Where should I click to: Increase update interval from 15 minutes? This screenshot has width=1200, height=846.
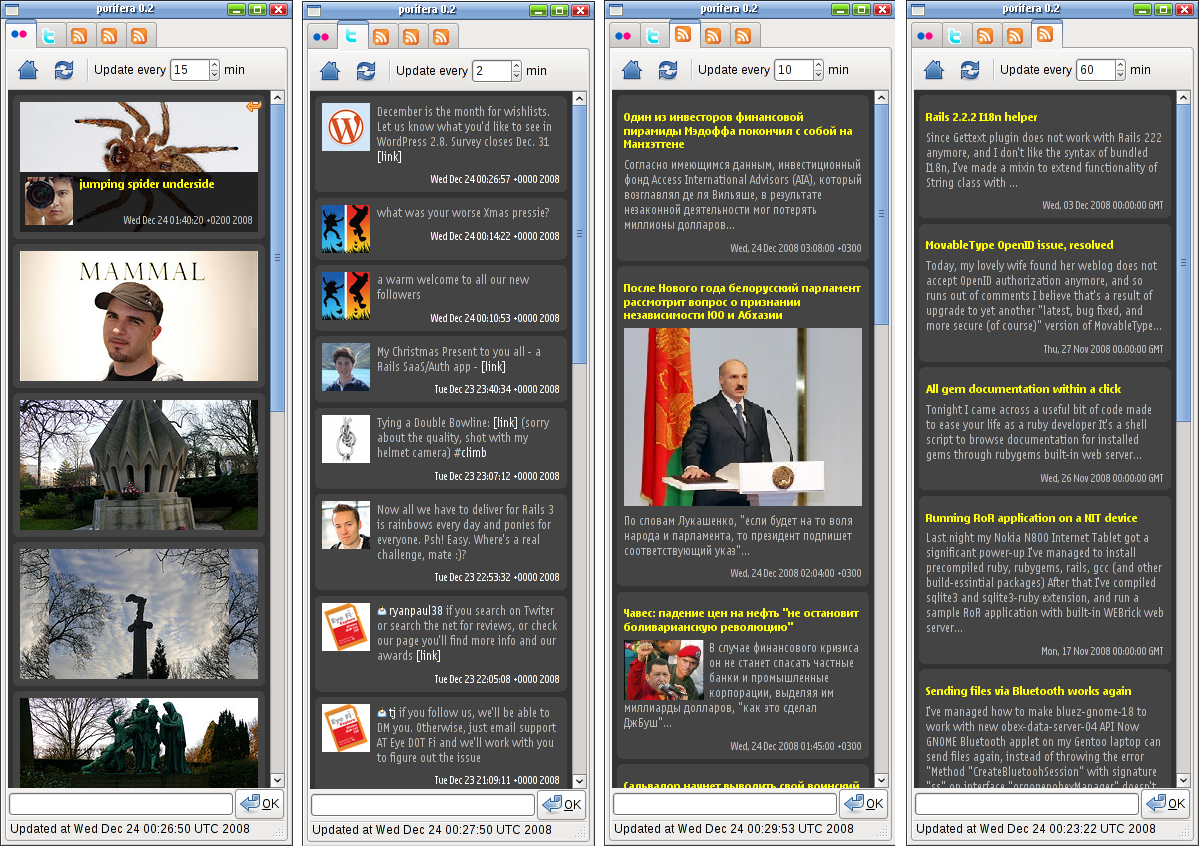point(214,65)
